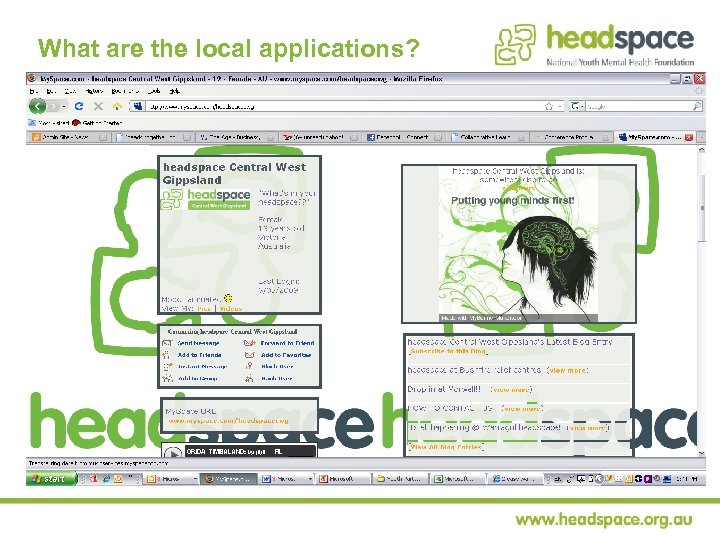The image size is (720, 540).
Task: Switch to the Facebook tab
Action: (x=404, y=137)
